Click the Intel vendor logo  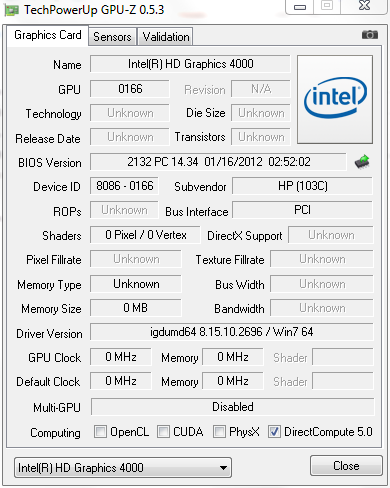pyautogui.click(x=335, y=99)
